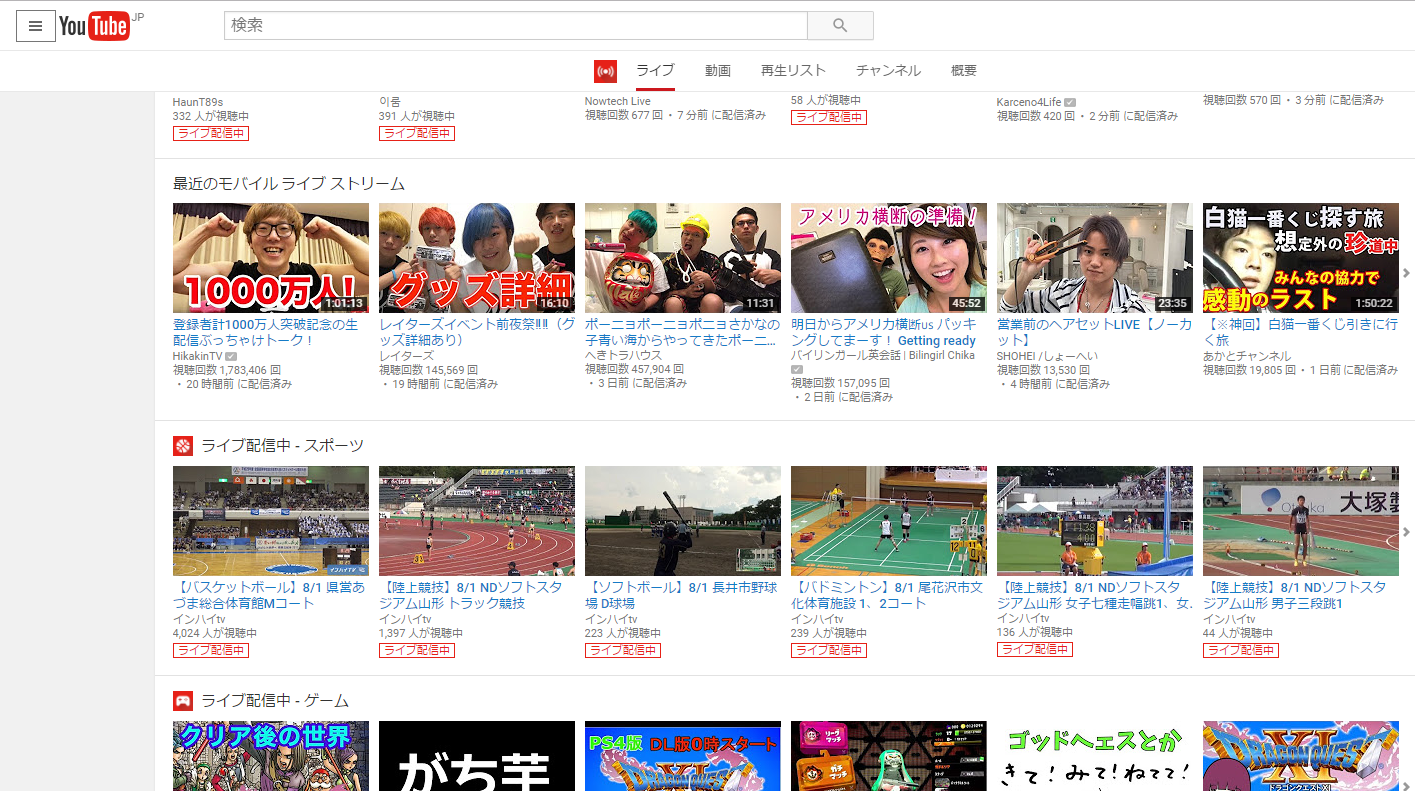Open the badminton live stream thumbnail
The image size is (1415, 791).
click(x=889, y=521)
